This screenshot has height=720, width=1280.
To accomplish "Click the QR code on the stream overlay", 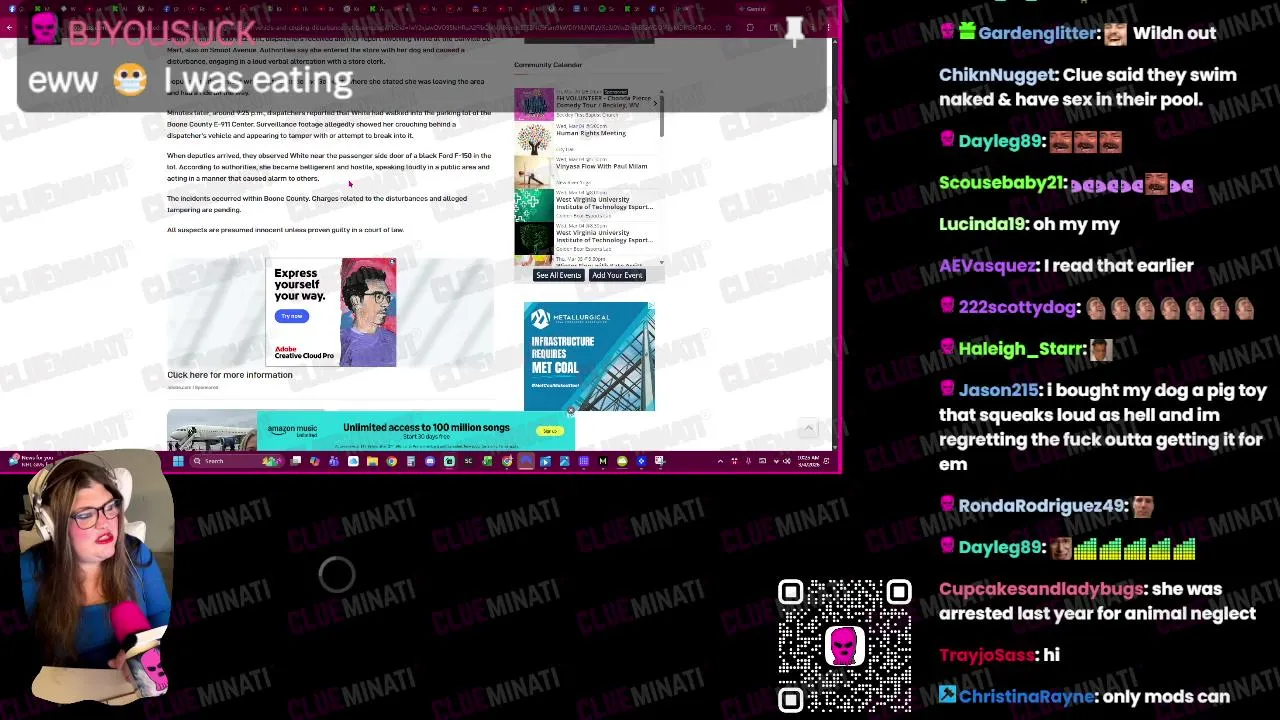I will (x=845, y=645).
